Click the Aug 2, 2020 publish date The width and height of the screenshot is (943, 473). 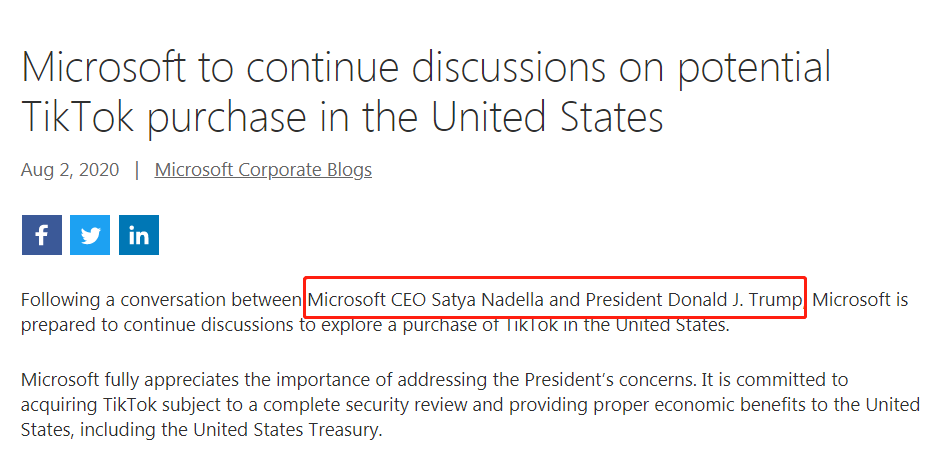(69, 170)
